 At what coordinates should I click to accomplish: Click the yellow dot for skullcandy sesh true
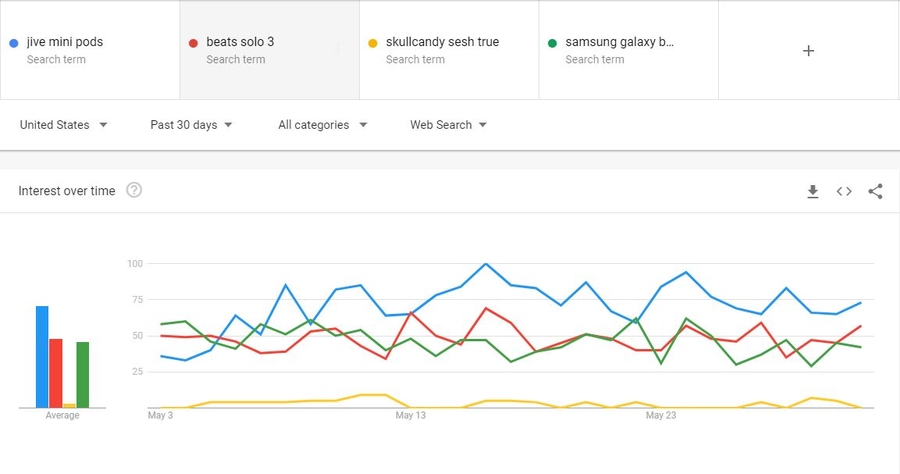(x=372, y=43)
